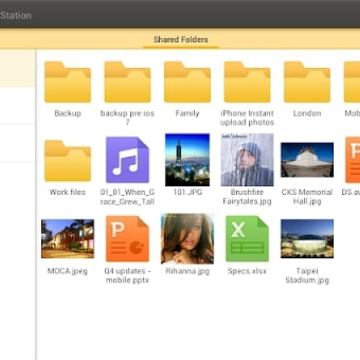The height and width of the screenshot is (360, 360).
Task: Open the Q4 updates PowerPoint file icon
Action: [127, 239]
